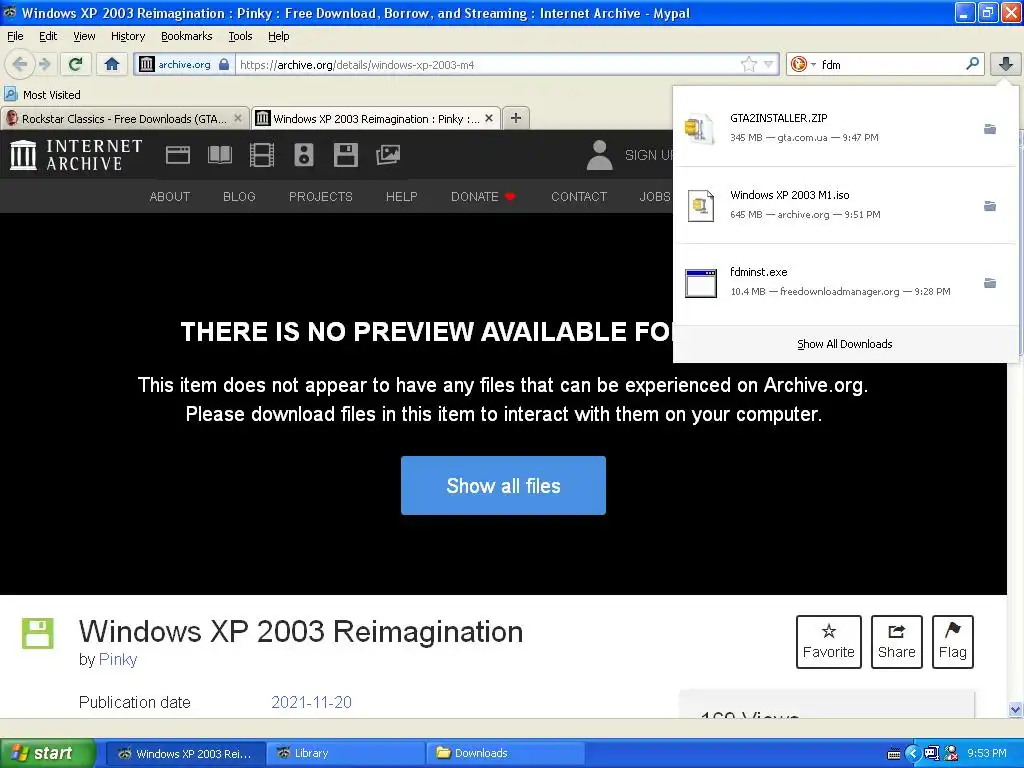The height and width of the screenshot is (768, 1024).
Task: Click the green software floppy item icon
Action: click(37, 633)
